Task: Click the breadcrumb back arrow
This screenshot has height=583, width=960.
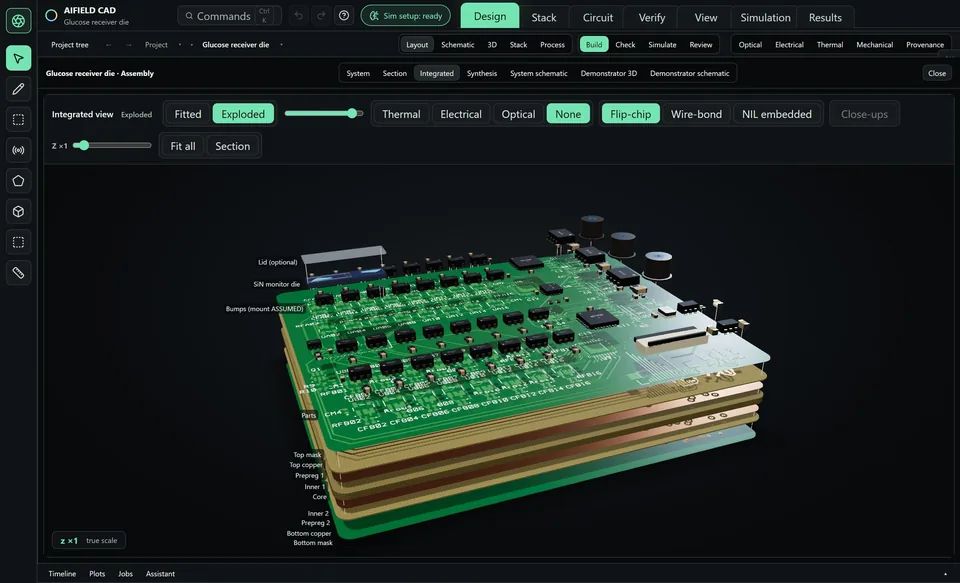Action: (x=108, y=45)
